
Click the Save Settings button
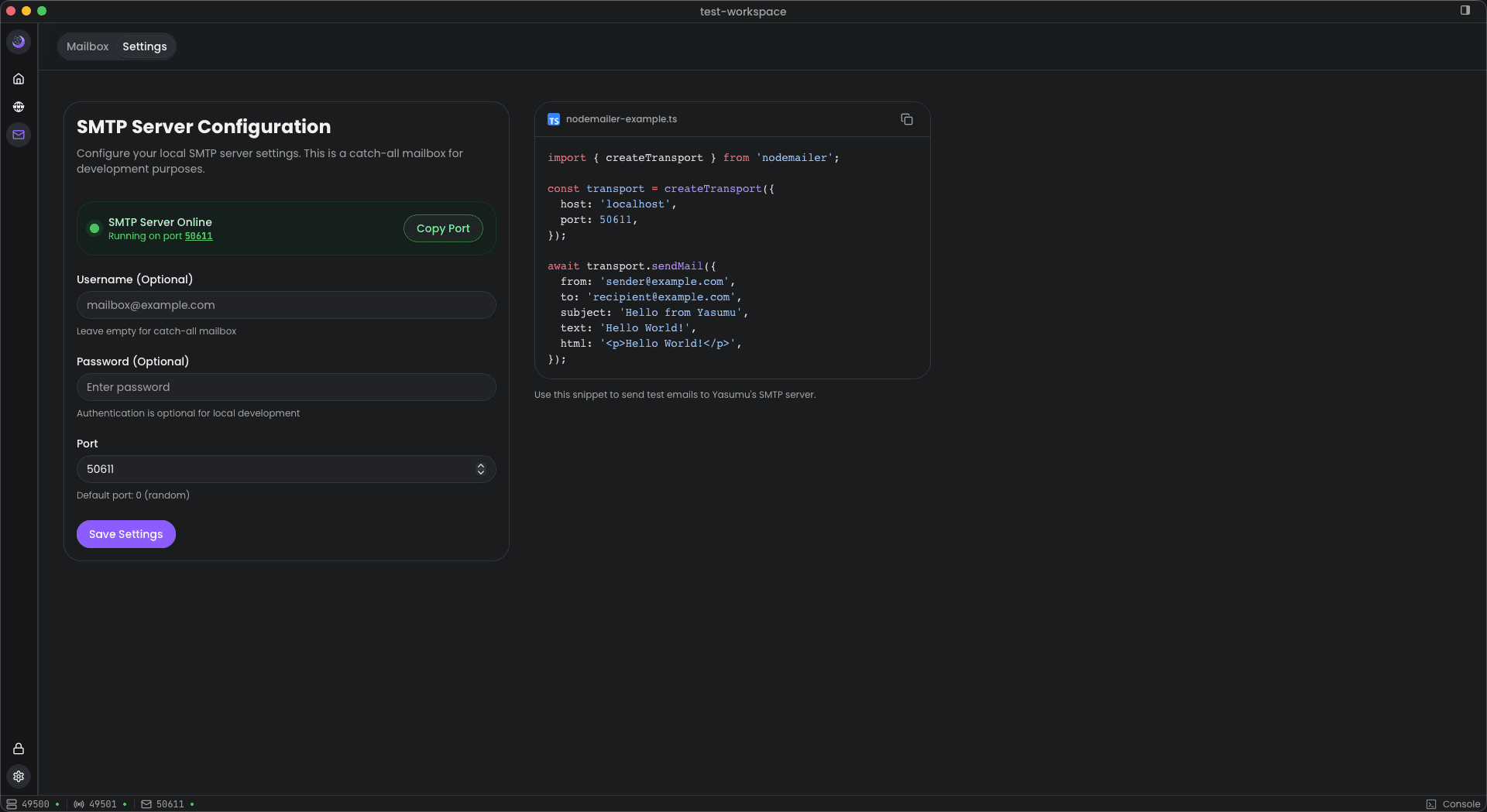(x=125, y=534)
